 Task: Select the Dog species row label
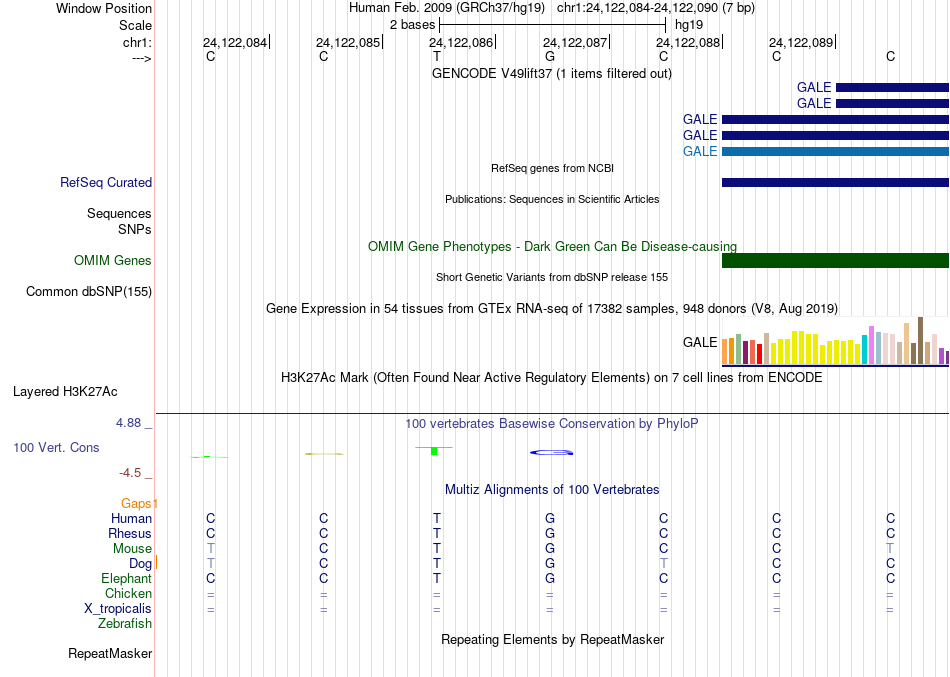[x=141, y=564]
